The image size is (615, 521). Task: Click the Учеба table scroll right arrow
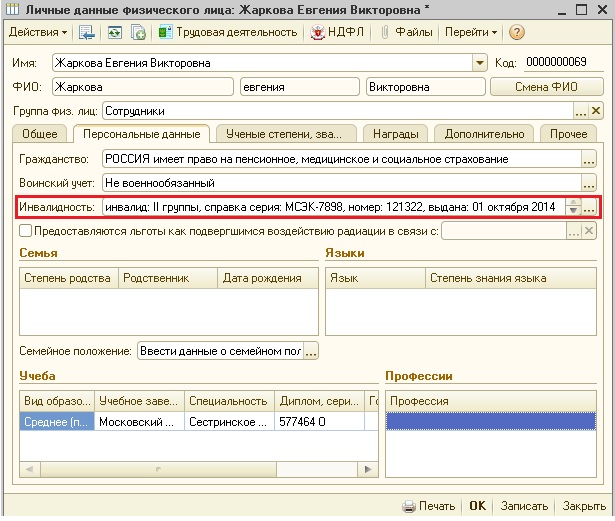(368, 469)
